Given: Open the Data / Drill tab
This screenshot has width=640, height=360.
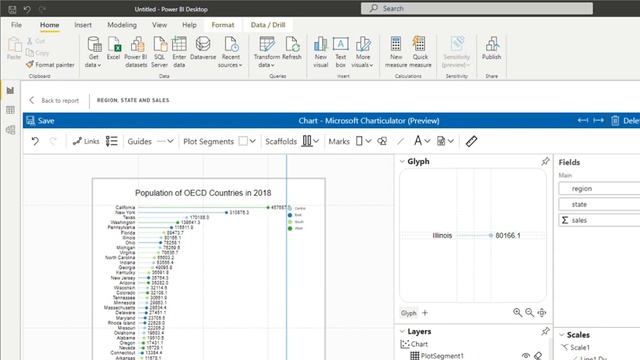Looking at the screenshot, I should [268, 25].
